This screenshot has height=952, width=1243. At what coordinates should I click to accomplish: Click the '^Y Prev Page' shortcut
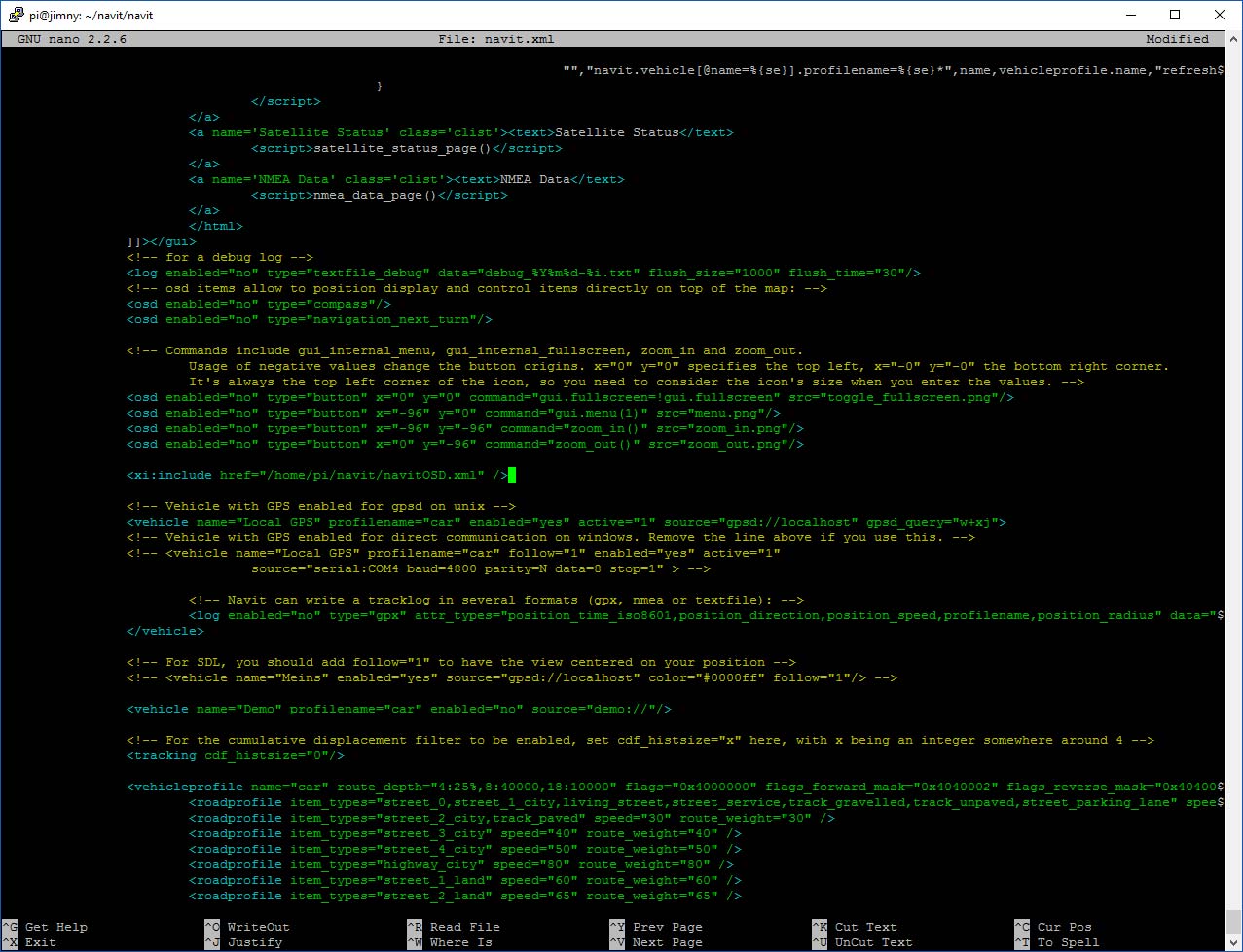pyautogui.click(x=656, y=927)
